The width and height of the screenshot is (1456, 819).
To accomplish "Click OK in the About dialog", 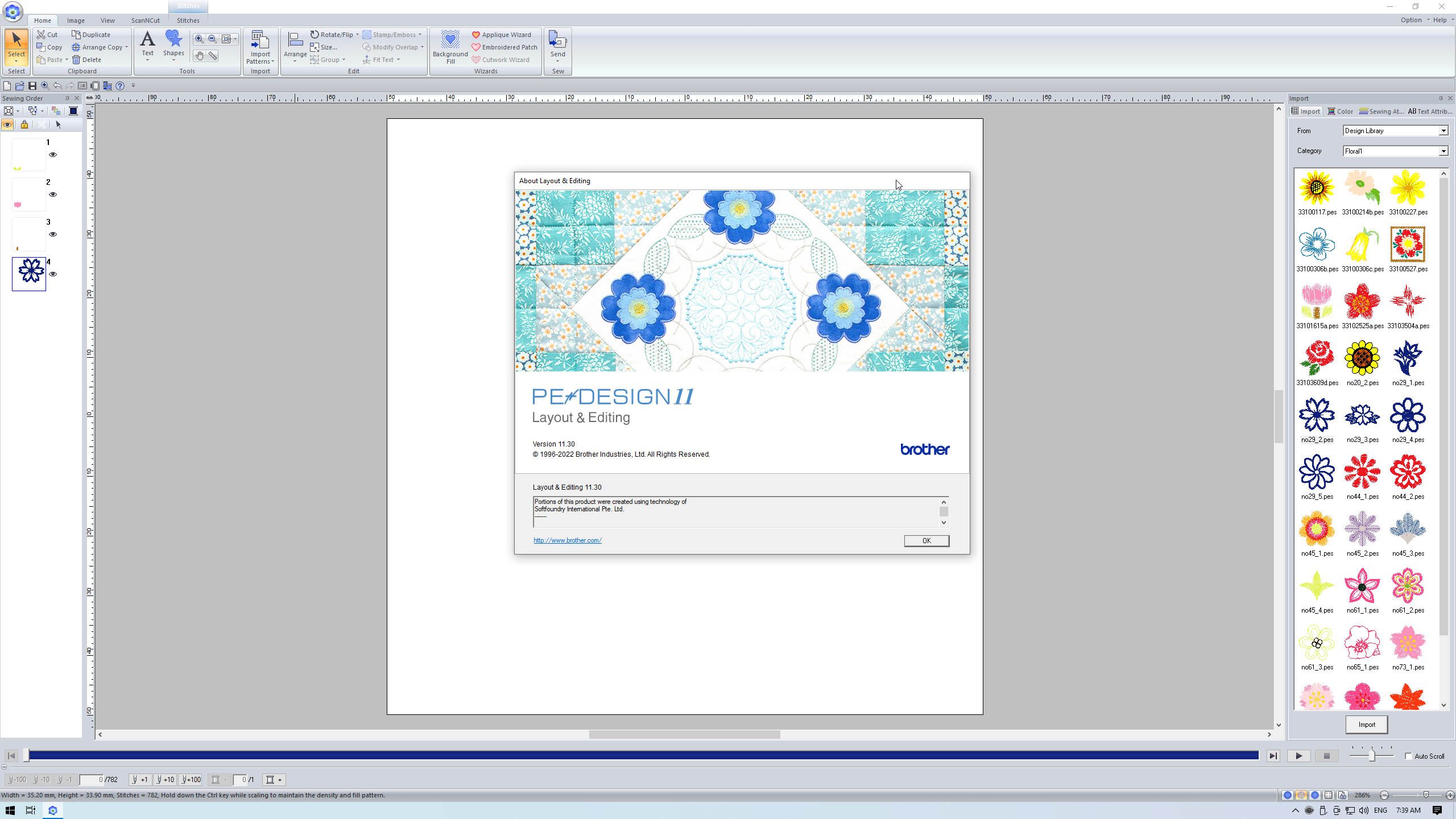I will coord(926,540).
